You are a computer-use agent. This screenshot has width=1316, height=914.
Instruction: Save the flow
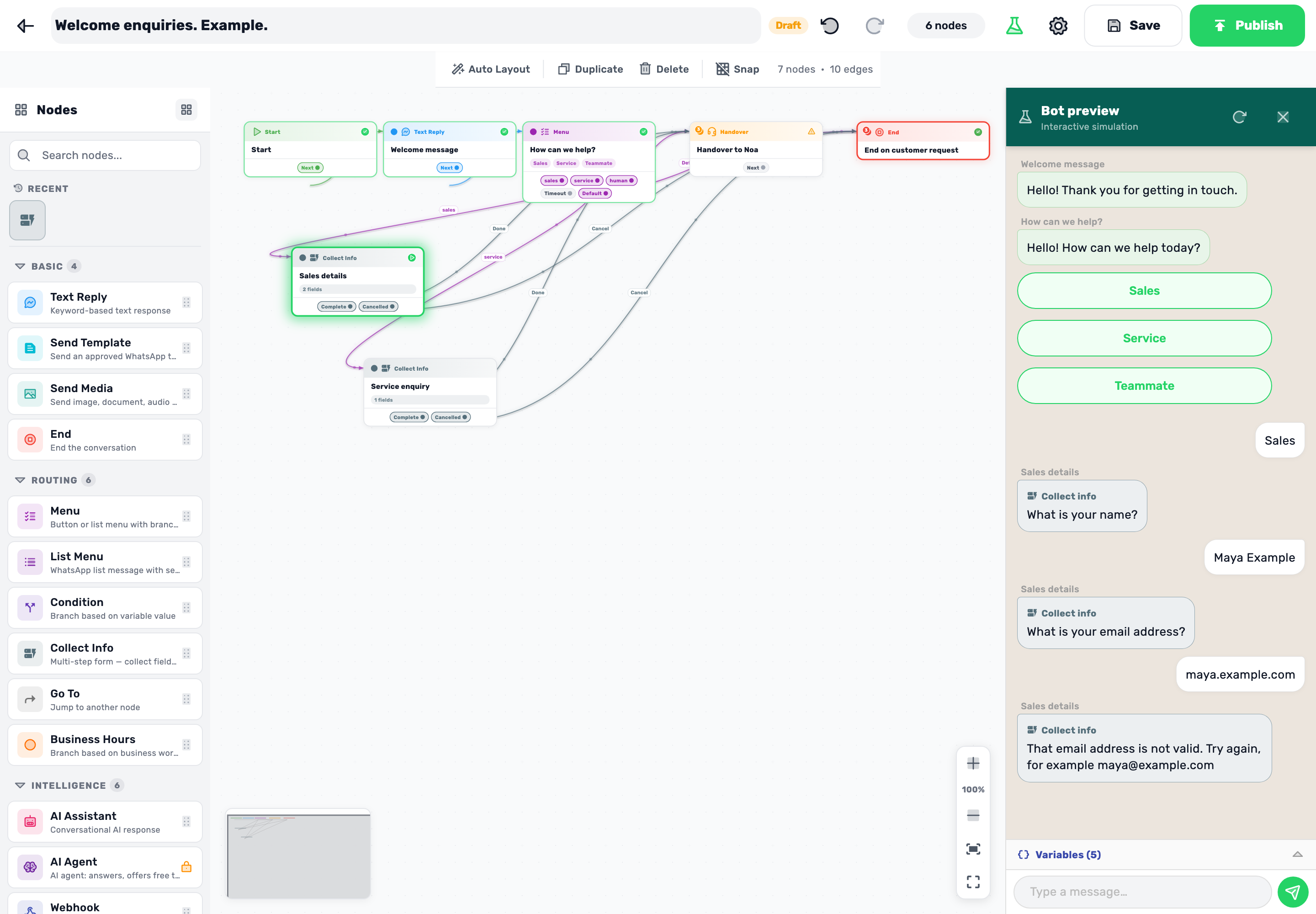tap(1133, 26)
